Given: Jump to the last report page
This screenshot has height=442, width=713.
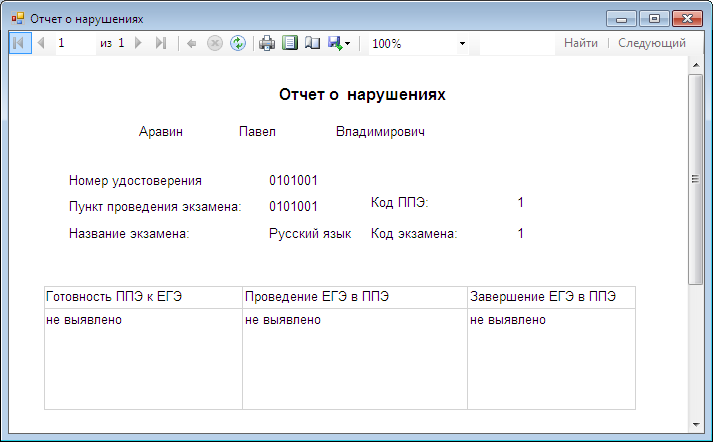Looking at the screenshot, I should (x=161, y=43).
